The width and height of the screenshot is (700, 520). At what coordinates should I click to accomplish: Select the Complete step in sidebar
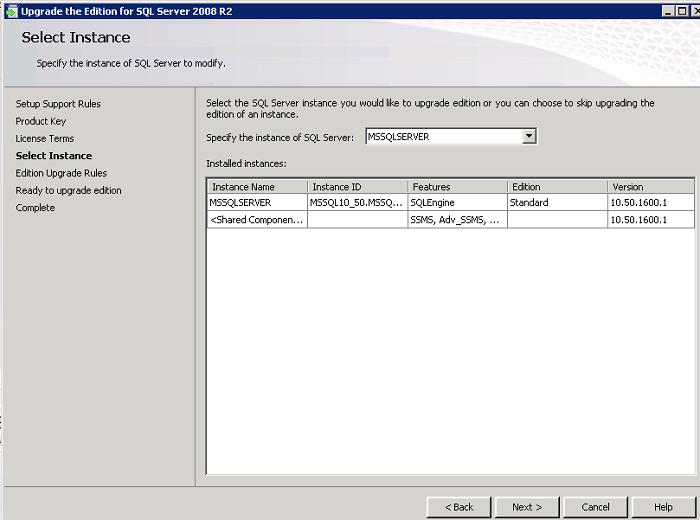point(35,208)
